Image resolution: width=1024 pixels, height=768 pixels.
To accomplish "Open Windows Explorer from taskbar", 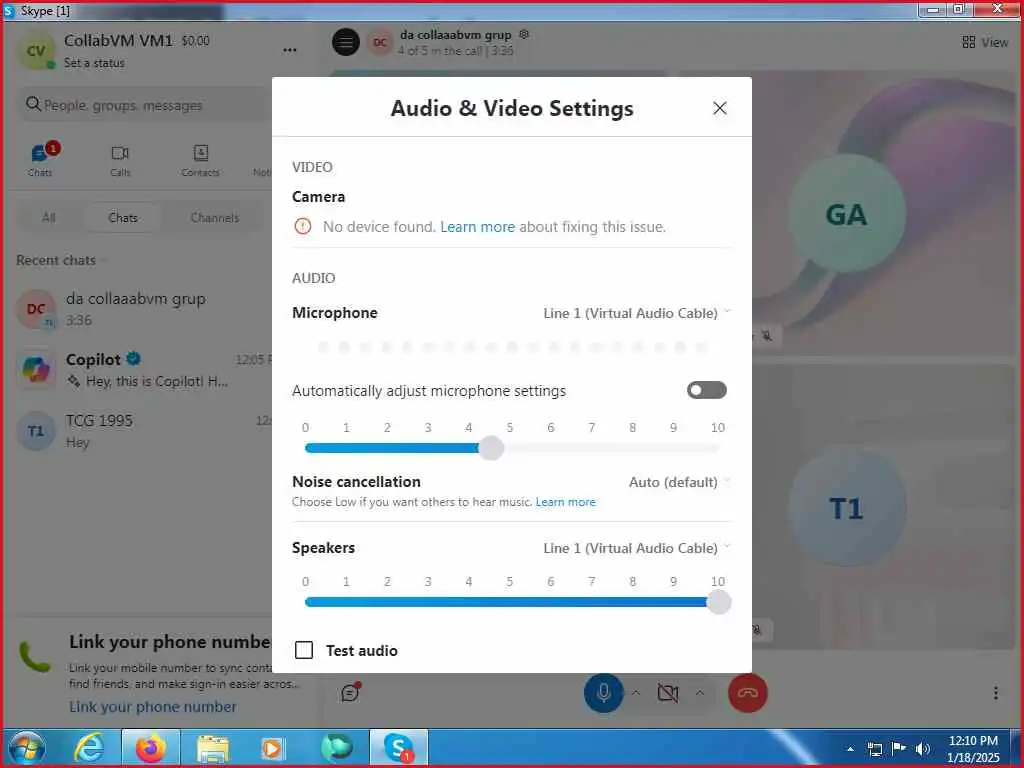I will [212, 748].
